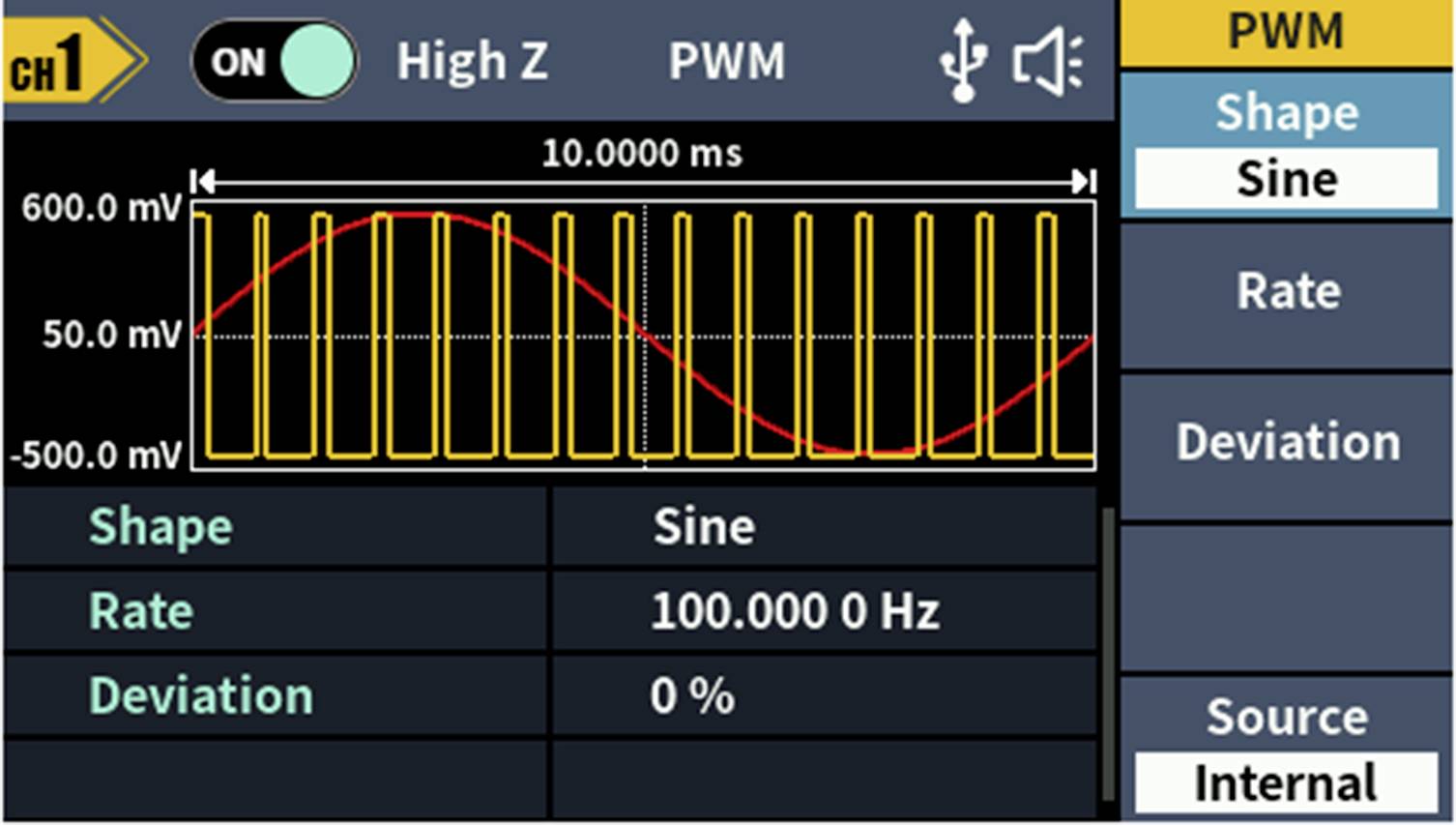The width and height of the screenshot is (1456, 825).
Task: Click the CH1 channel indicator icon
Action: [x=53, y=58]
